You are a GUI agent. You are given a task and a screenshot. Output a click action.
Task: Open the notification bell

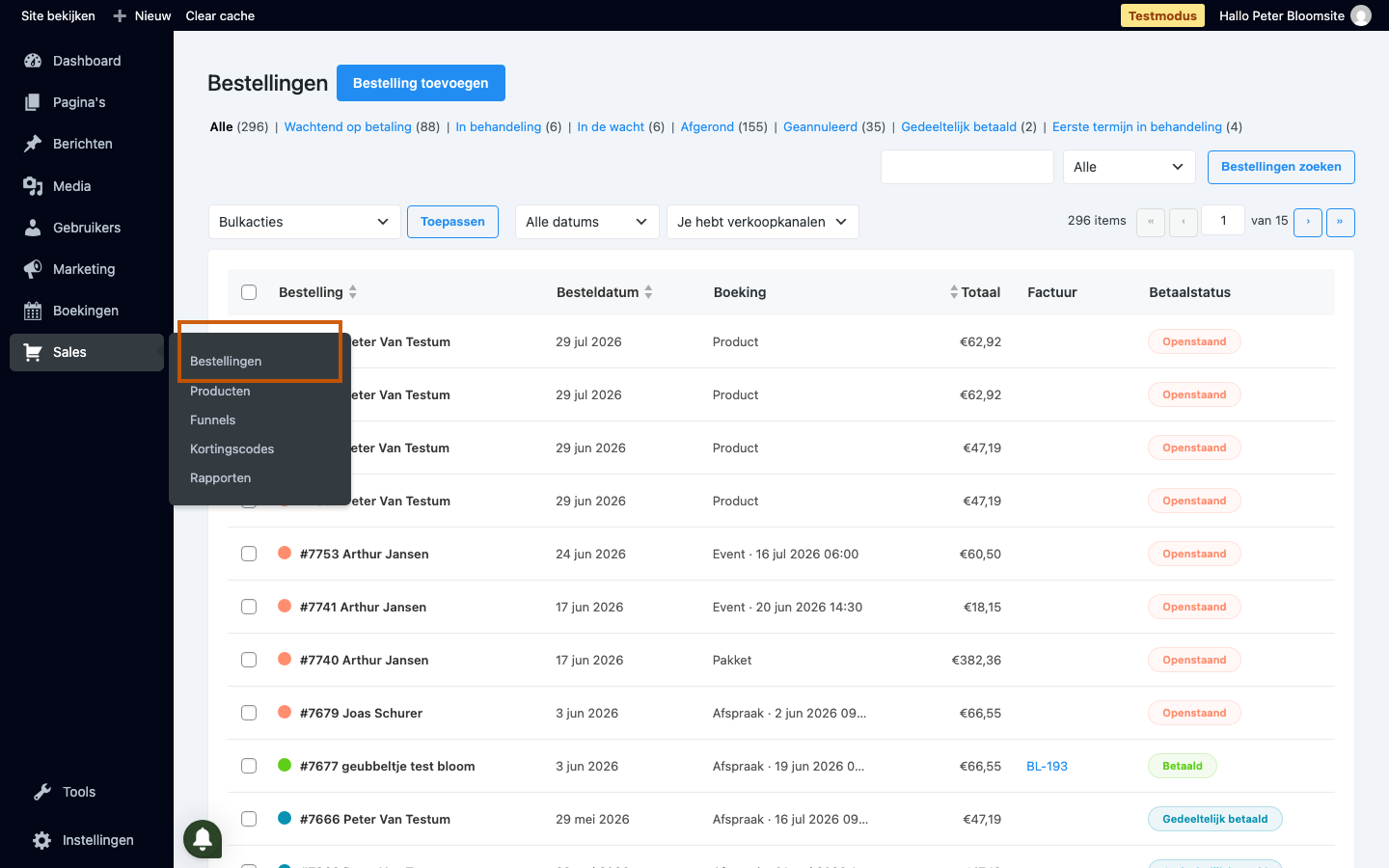click(x=203, y=838)
